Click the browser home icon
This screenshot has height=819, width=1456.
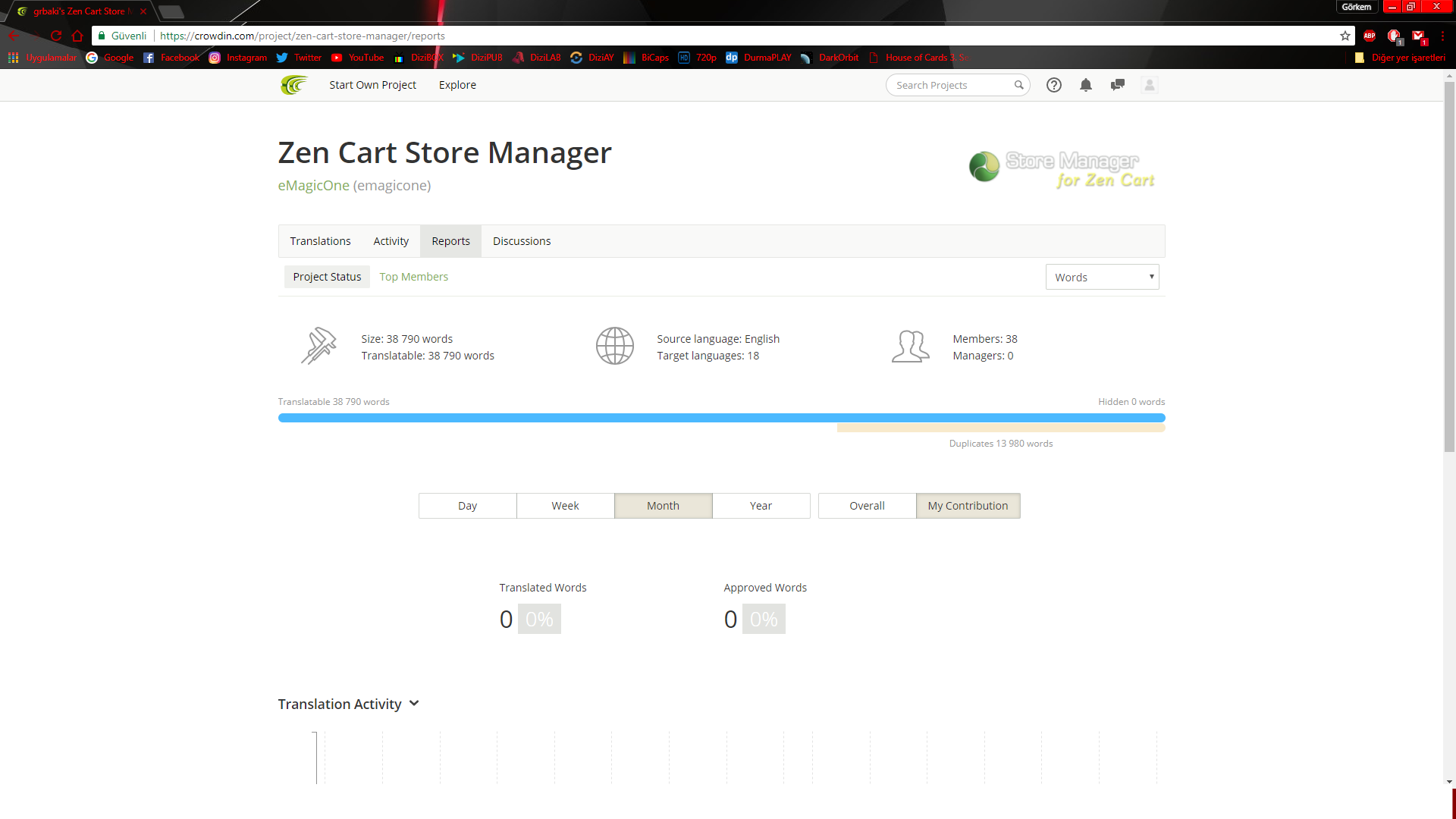click(x=77, y=36)
